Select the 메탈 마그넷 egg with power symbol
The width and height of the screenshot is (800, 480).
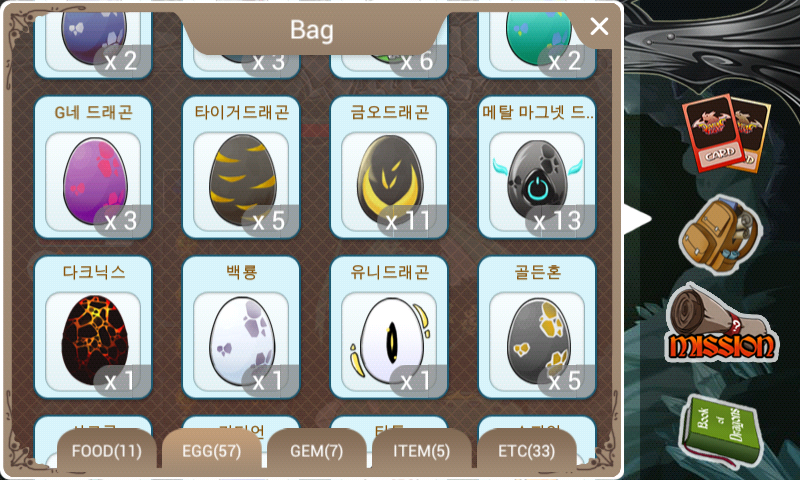[x=537, y=167]
